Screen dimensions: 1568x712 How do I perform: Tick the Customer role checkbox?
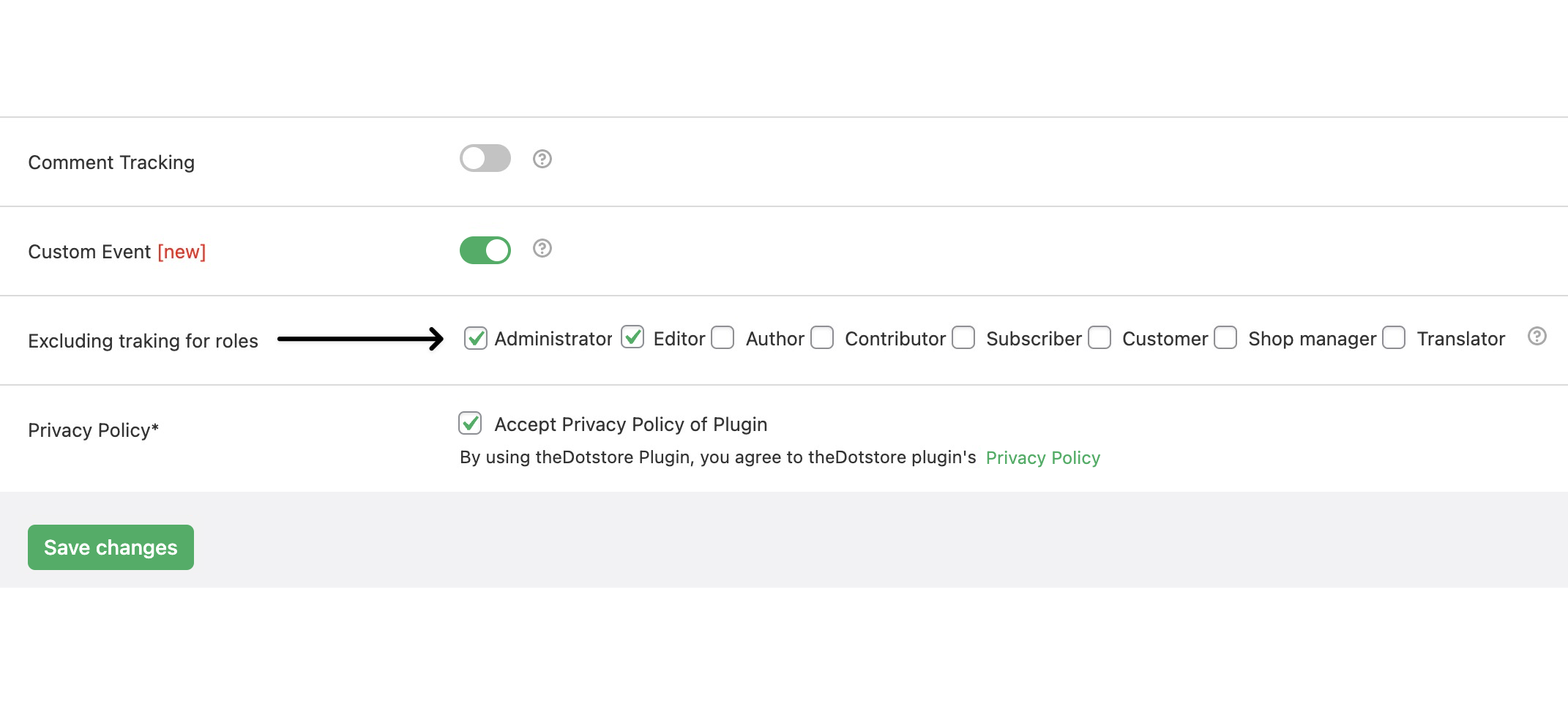tap(1100, 337)
